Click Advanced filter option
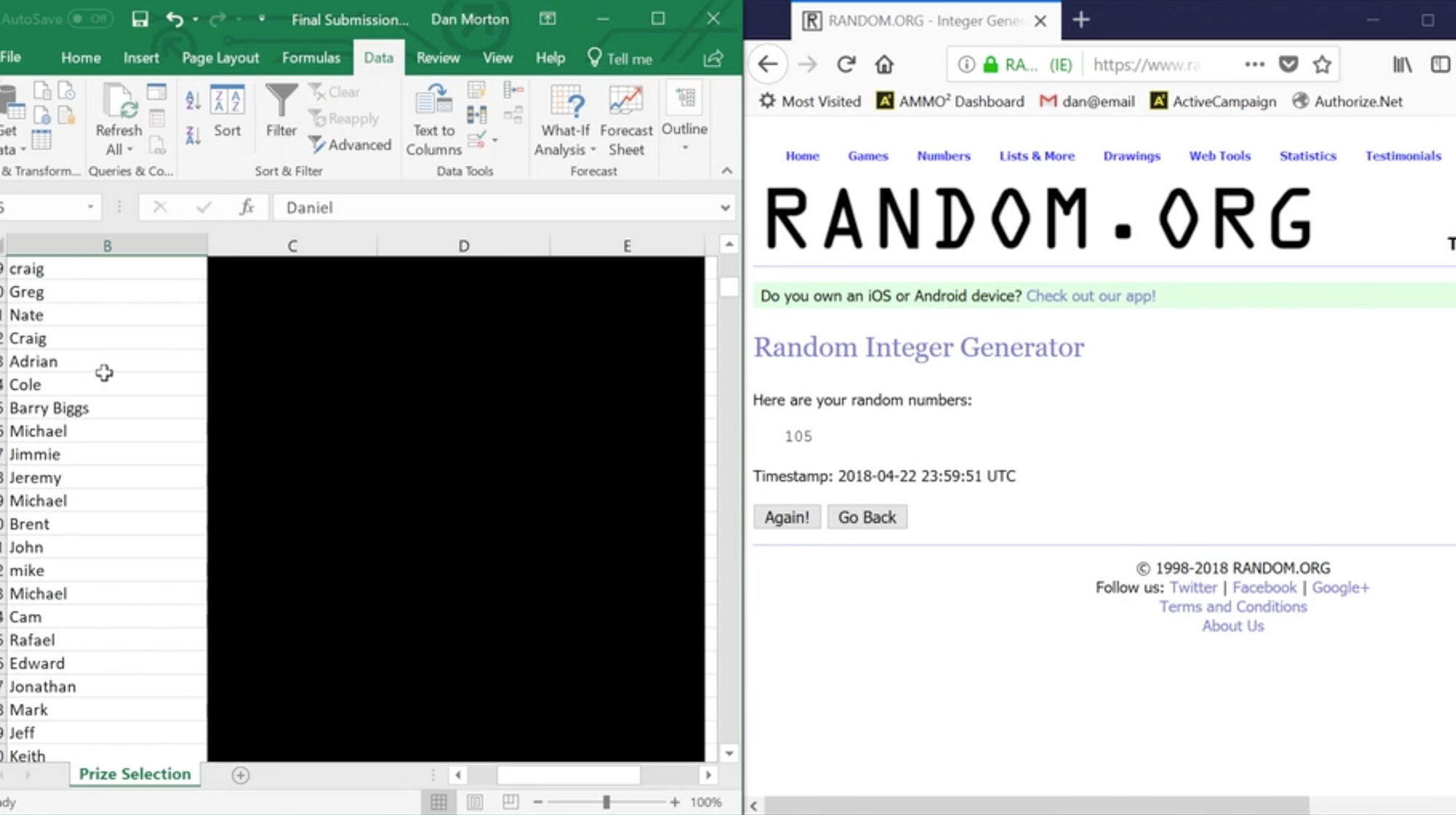 [x=350, y=145]
